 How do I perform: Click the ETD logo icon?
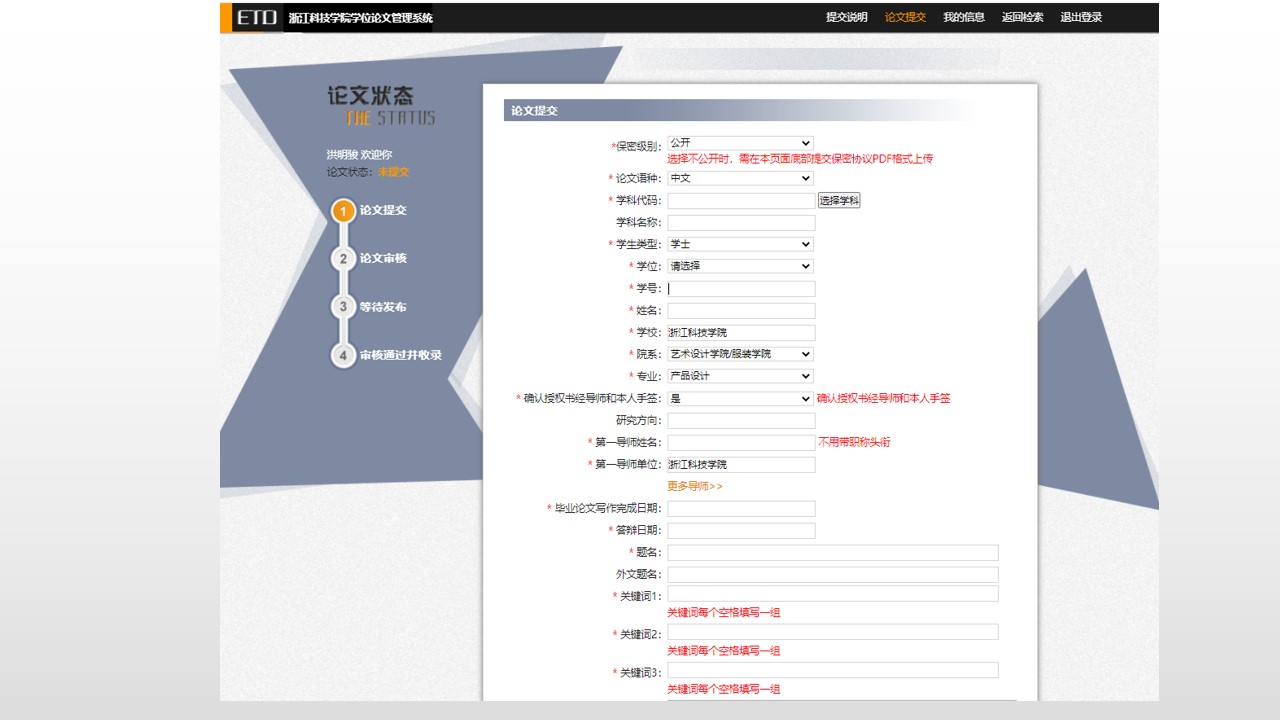[256, 18]
